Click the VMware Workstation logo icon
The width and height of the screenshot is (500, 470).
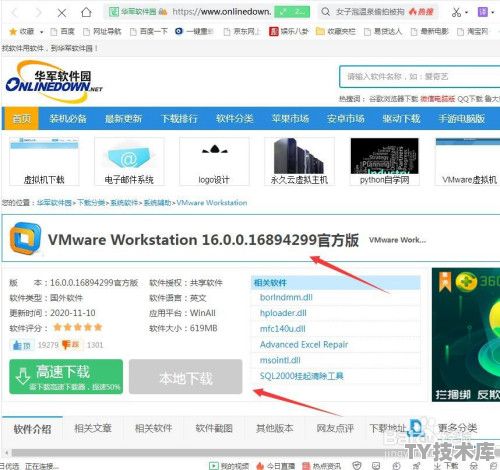pos(25,238)
